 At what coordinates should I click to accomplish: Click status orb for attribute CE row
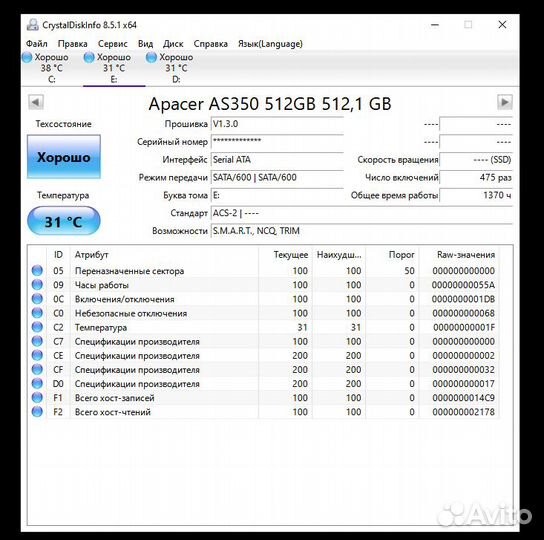click(x=37, y=355)
